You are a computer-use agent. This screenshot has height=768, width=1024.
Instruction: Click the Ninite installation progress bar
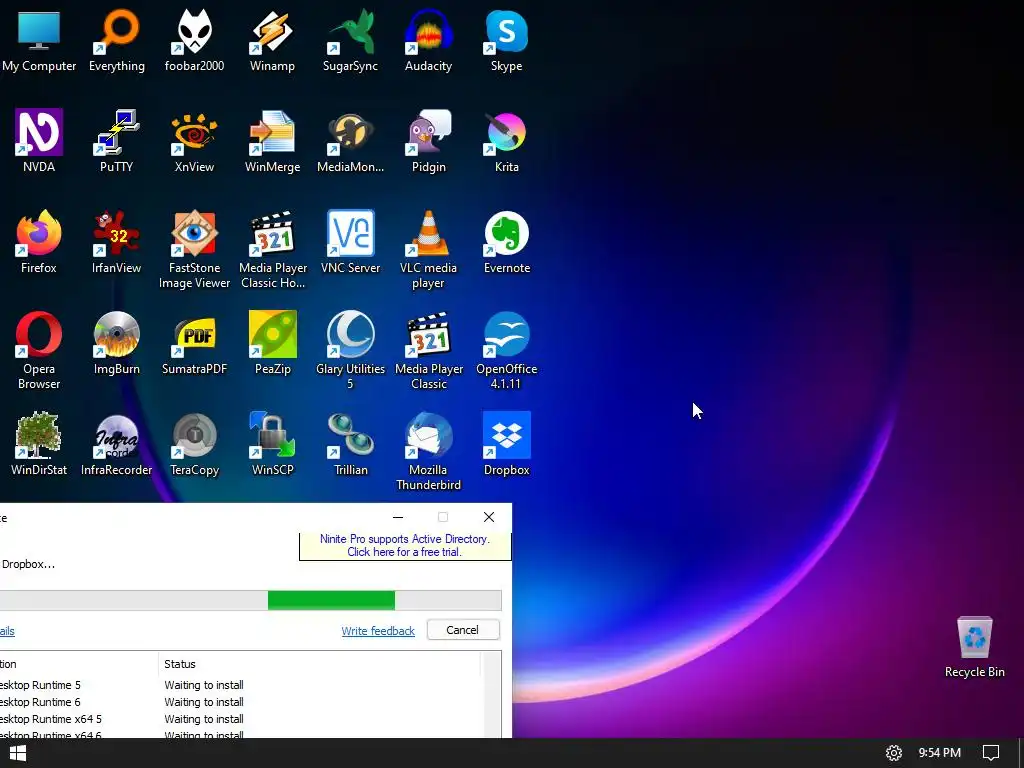tap(251, 600)
